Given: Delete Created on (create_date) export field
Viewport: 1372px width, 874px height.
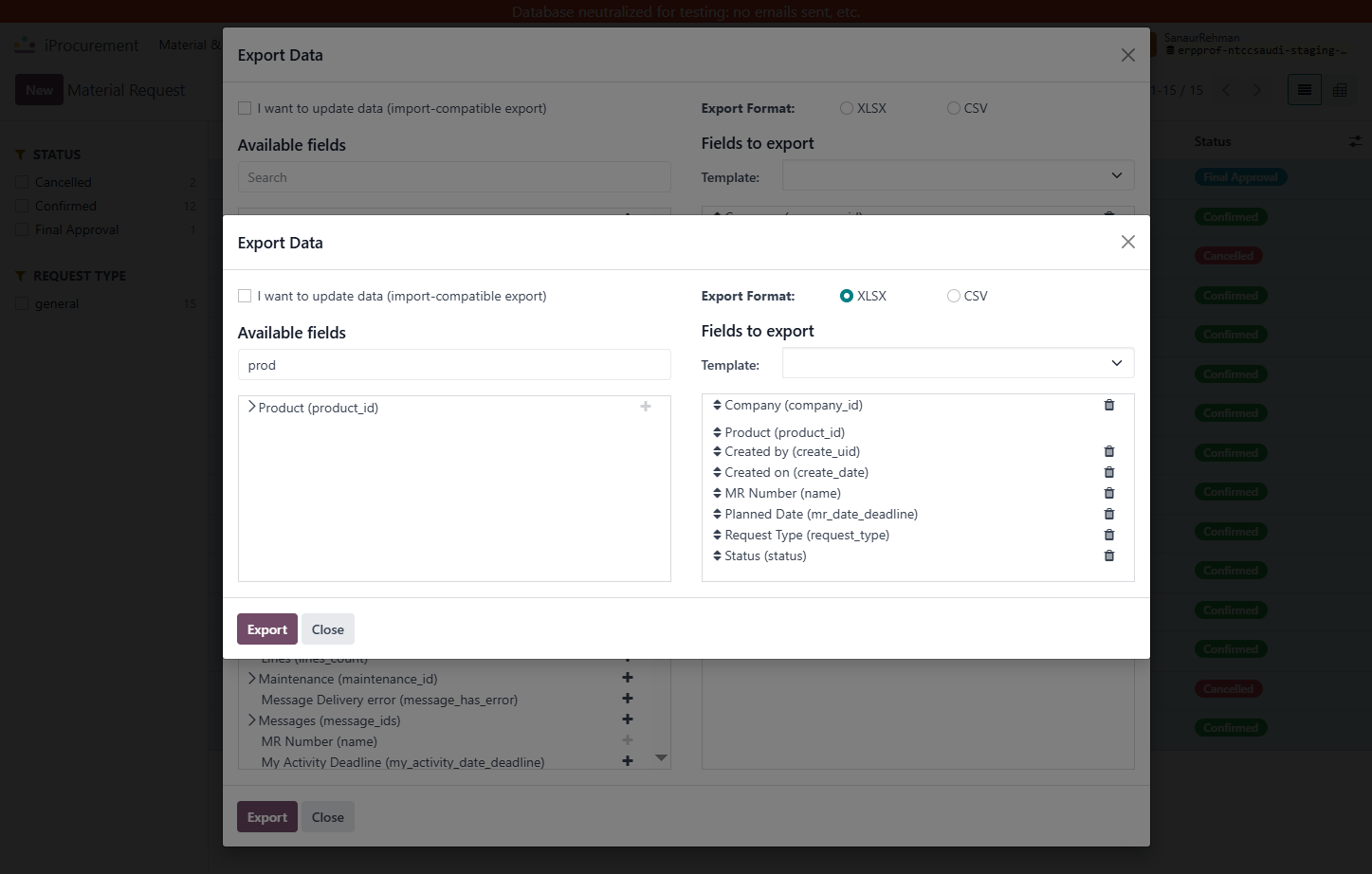Looking at the screenshot, I should [1109, 472].
